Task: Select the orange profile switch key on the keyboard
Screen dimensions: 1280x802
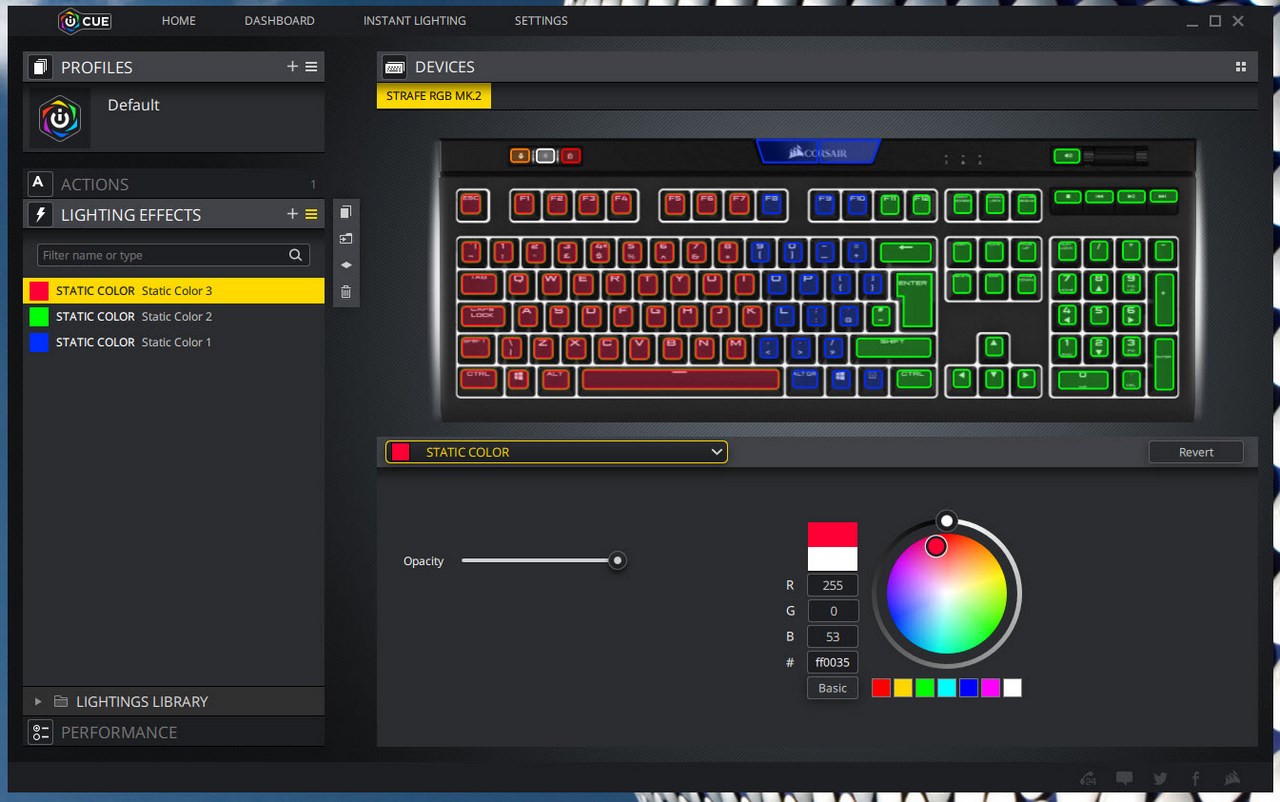Action: click(x=520, y=156)
